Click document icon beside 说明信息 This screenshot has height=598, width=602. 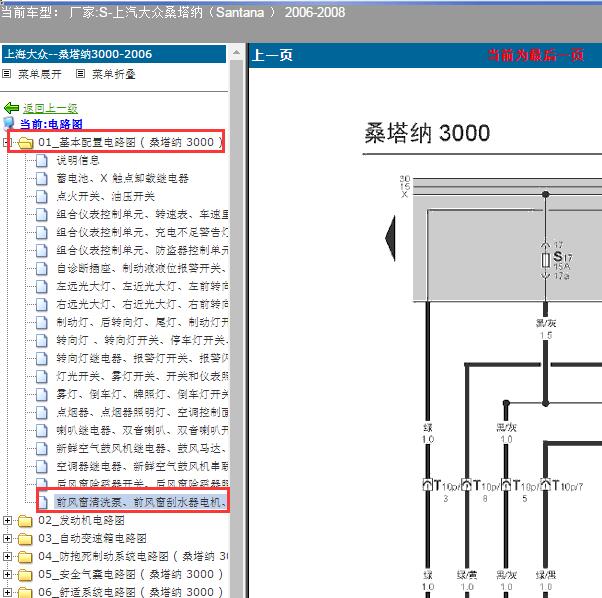click(x=41, y=160)
